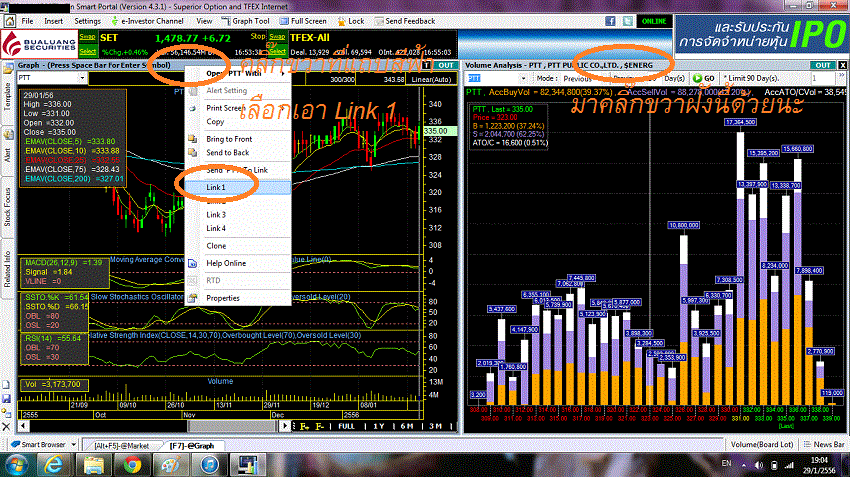Open the PTT symbol dropdown in Graph panel
The image size is (850, 477).
point(82,78)
